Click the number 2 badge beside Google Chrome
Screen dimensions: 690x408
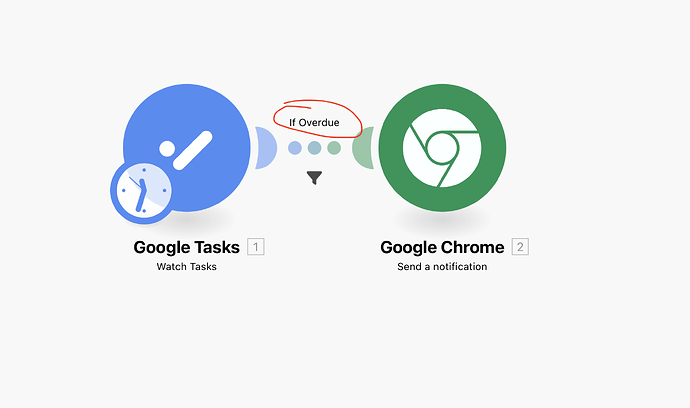pyautogui.click(x=520, y=246)
